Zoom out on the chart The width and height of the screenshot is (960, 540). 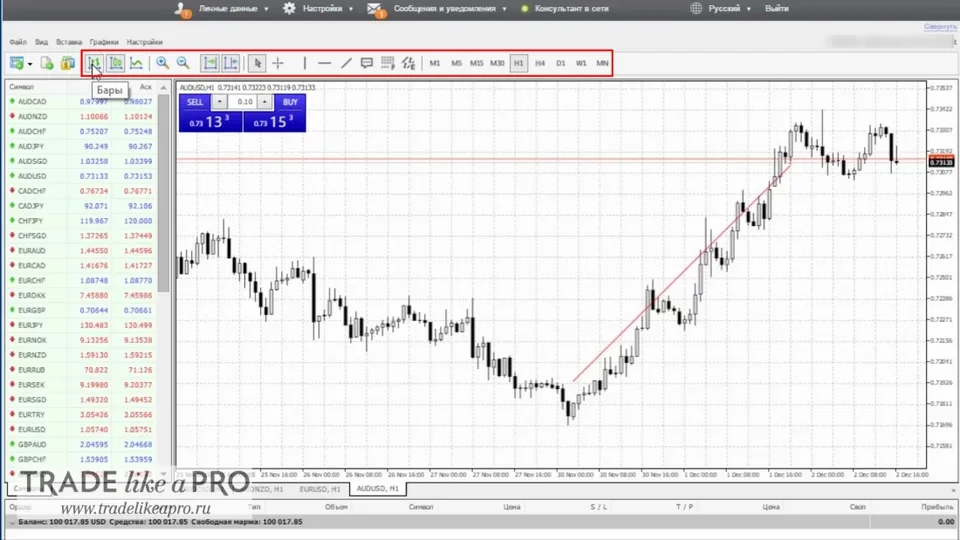pyautogui.click(x=183, y=63)
